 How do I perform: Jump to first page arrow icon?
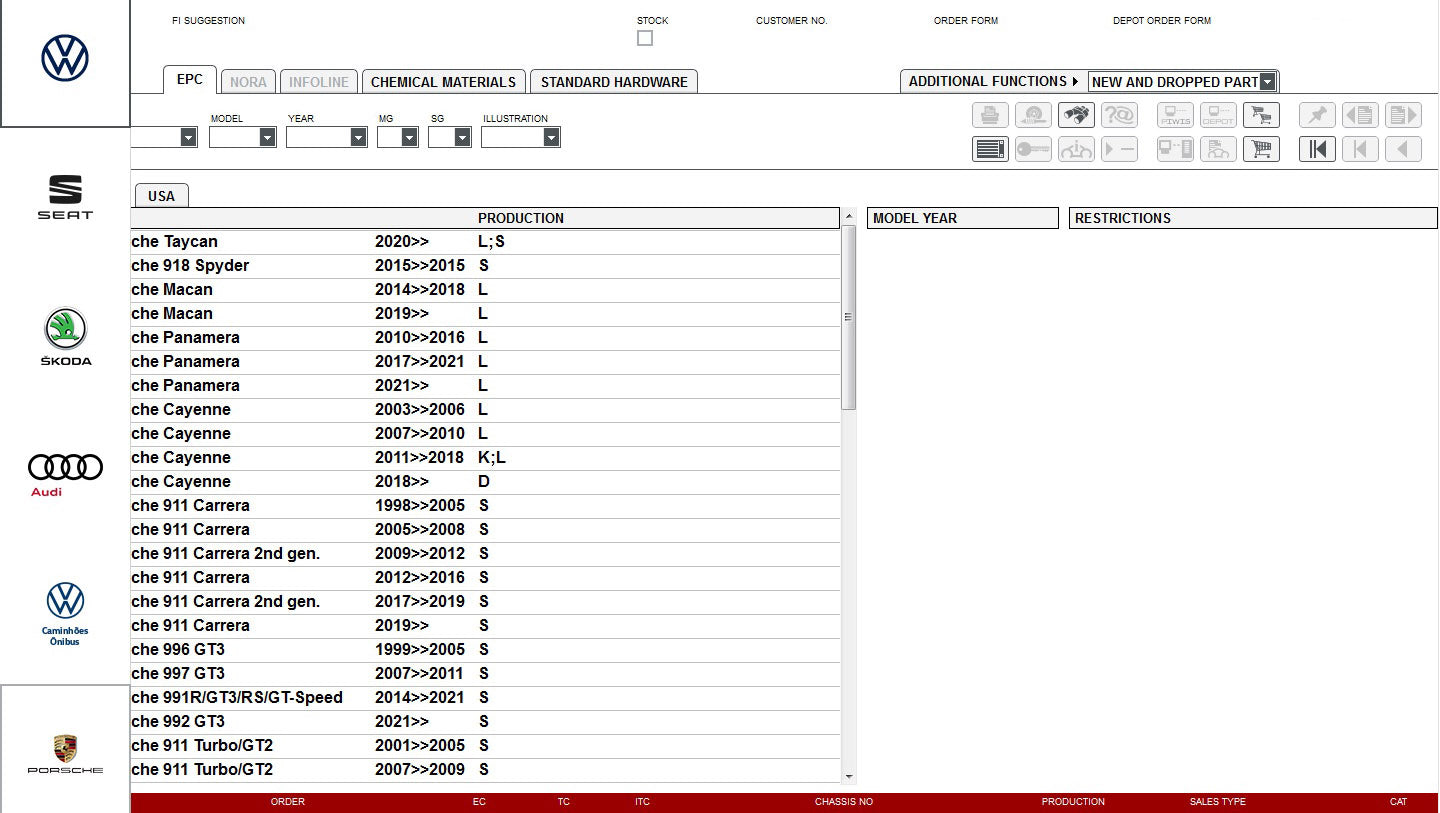tap(1317, 150)
